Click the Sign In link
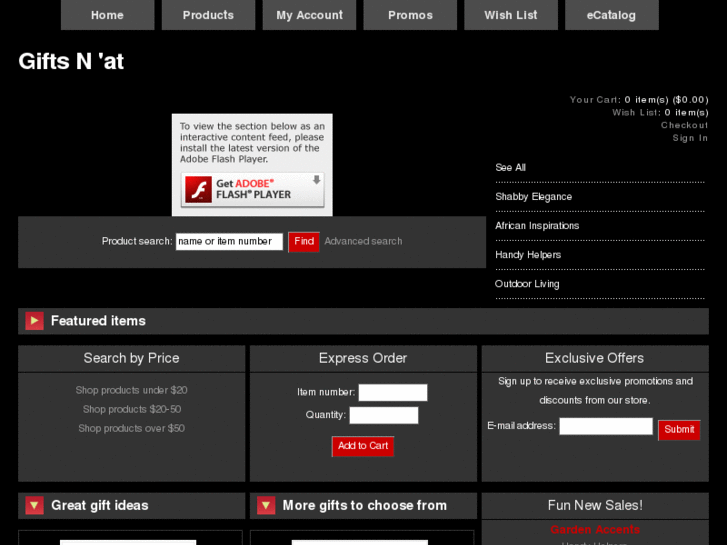The width and height of the screenshot is (727, 545). (690, 138)
